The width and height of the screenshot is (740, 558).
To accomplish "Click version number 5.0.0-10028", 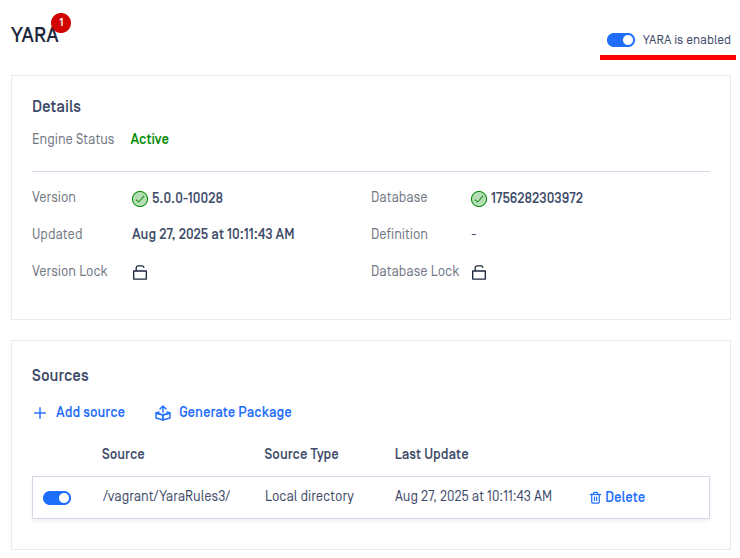I will 187,198.
